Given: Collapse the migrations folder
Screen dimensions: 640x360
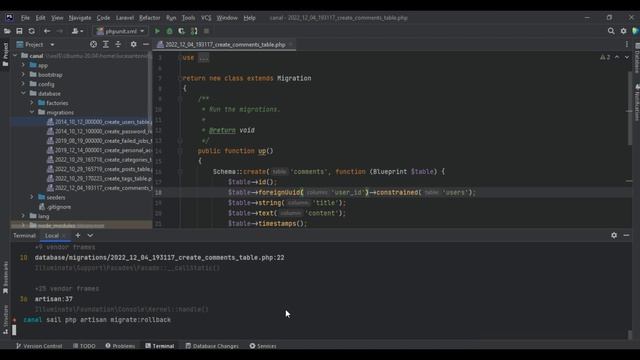Looking at the screenshot, I should pos(32,112).
